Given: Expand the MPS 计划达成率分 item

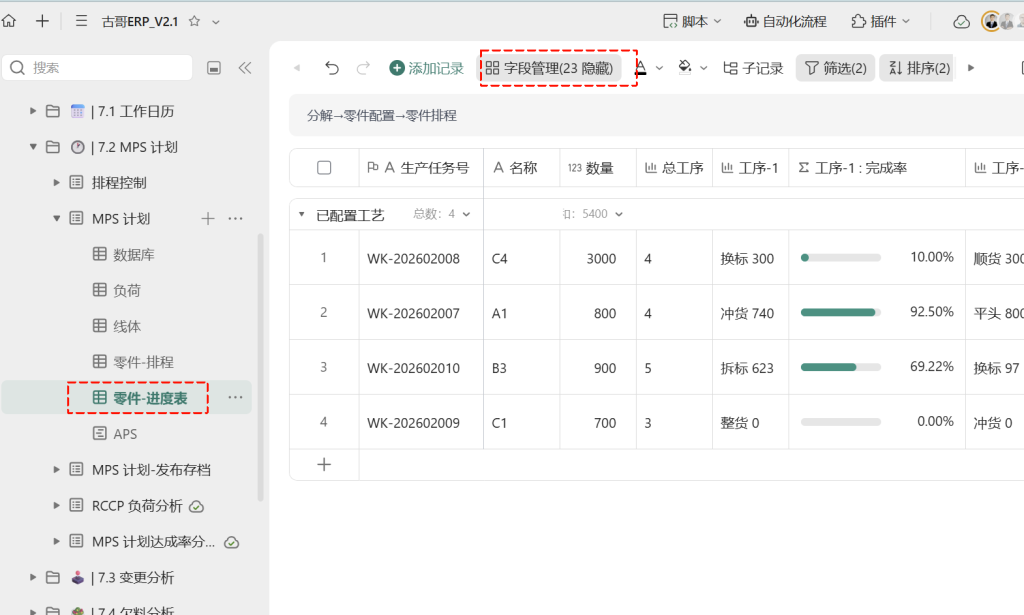Looking at the screenshot, I should point(56,541).
